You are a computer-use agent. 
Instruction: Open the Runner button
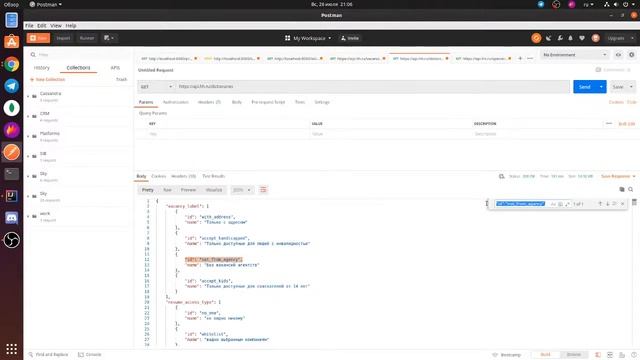coord(87,38)
